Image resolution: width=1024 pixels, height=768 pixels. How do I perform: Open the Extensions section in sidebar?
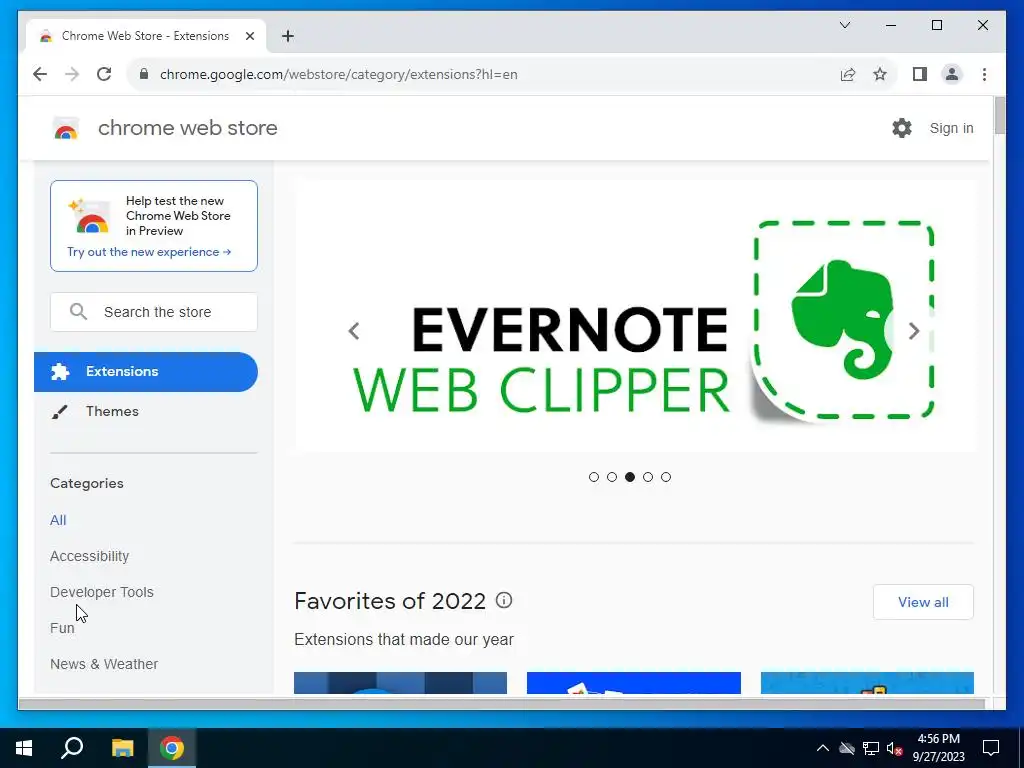(146, 372)
